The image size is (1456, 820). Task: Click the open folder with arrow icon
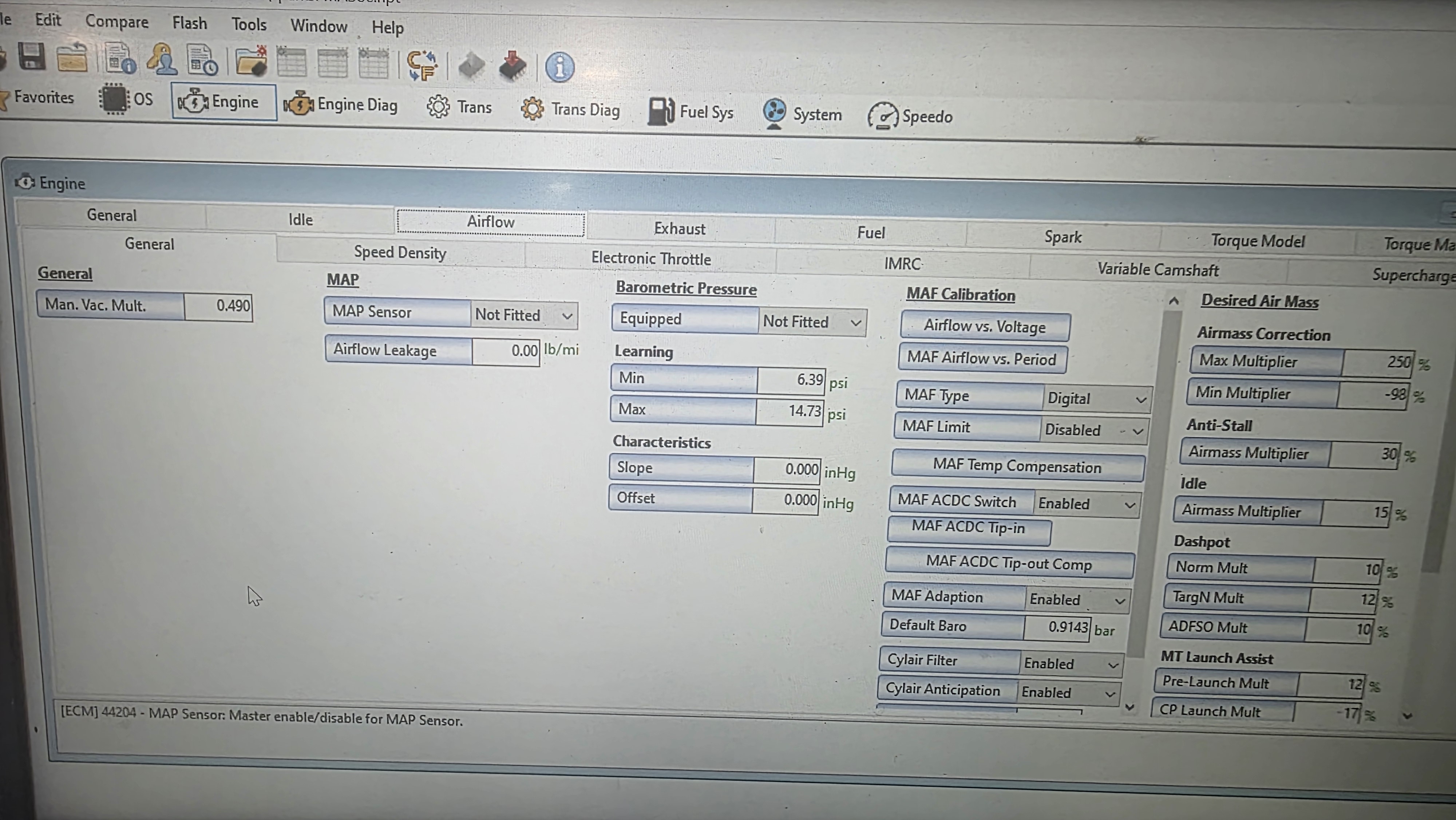coord(72,58)
